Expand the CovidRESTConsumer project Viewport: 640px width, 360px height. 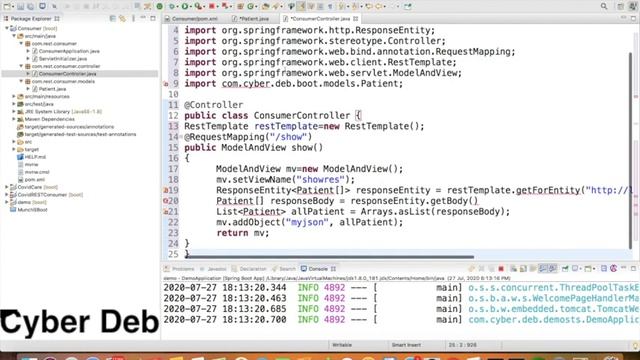coord(7,195)
